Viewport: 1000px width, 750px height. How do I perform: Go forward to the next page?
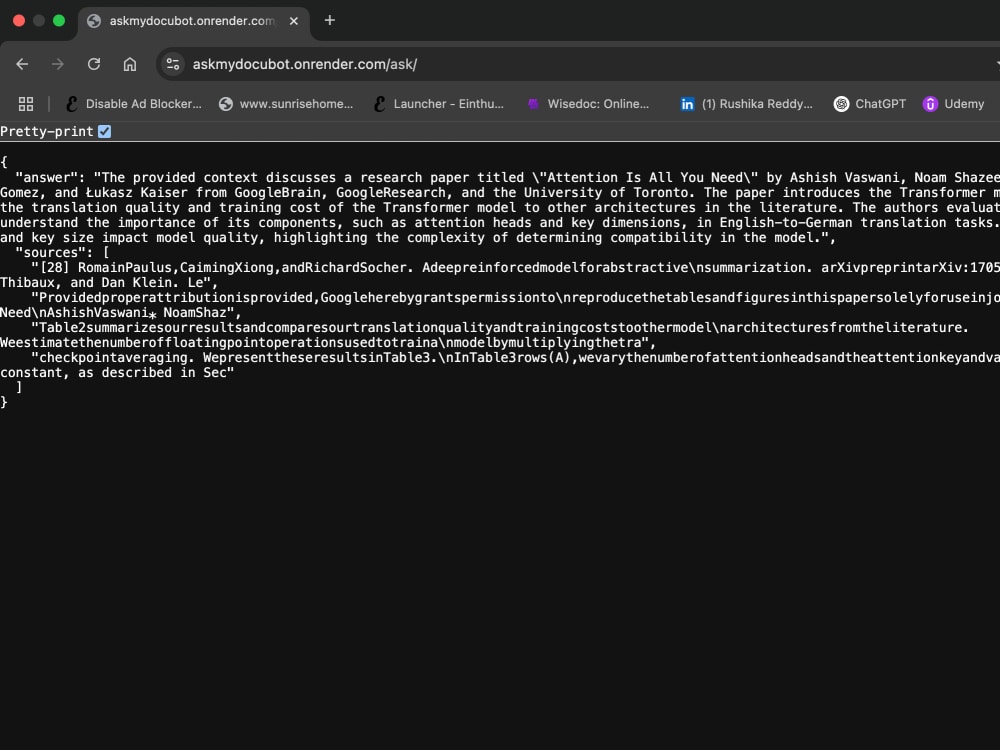[57, 64]
